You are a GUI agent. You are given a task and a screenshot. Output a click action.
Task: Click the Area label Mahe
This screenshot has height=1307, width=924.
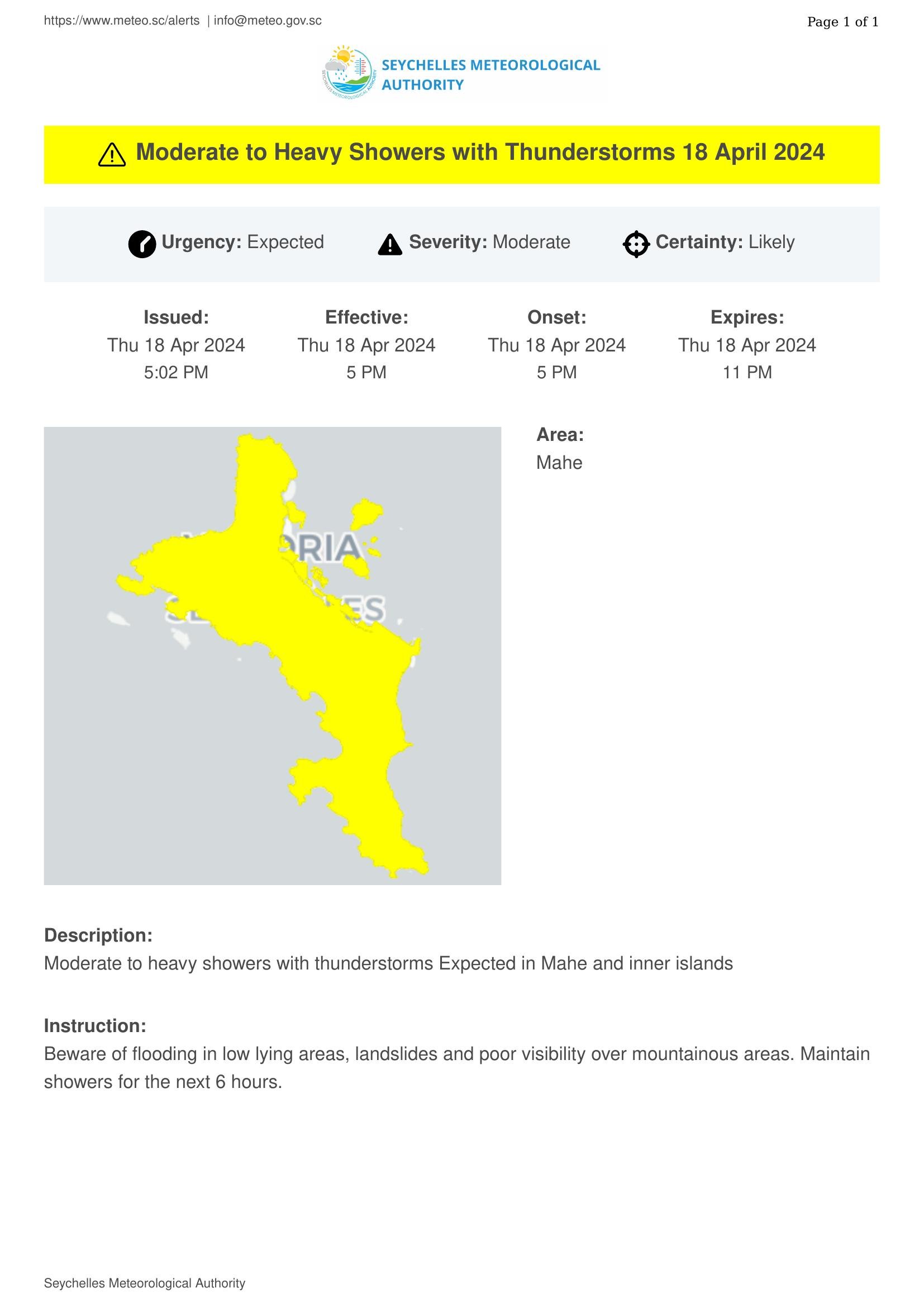(x=559, y=462)
